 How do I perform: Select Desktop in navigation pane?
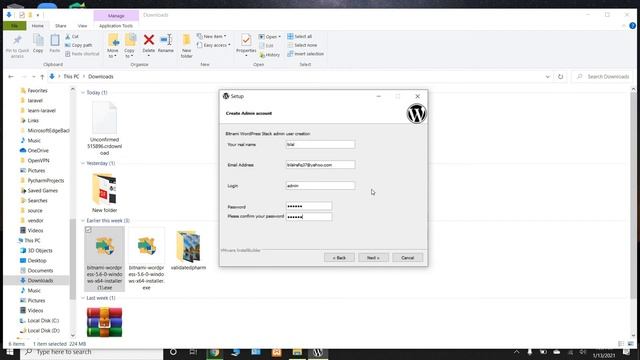coord(37,260)
